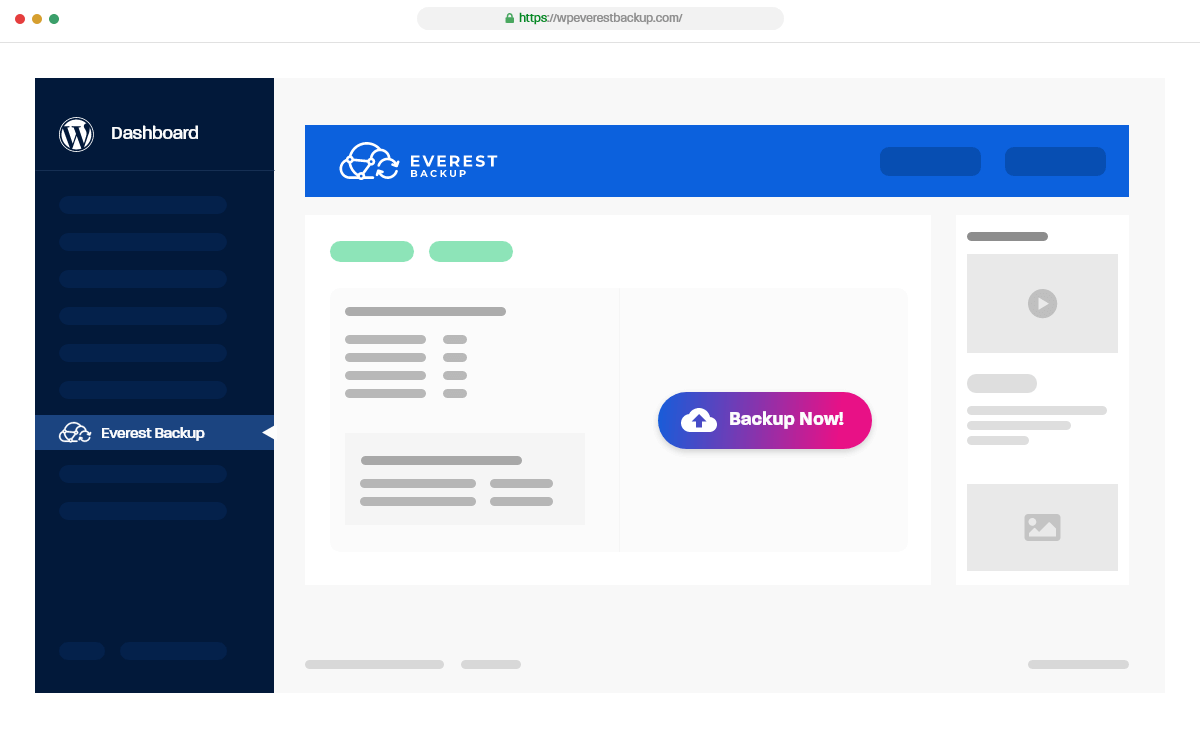Click the green zoom button on the title bar

(54, 17)
